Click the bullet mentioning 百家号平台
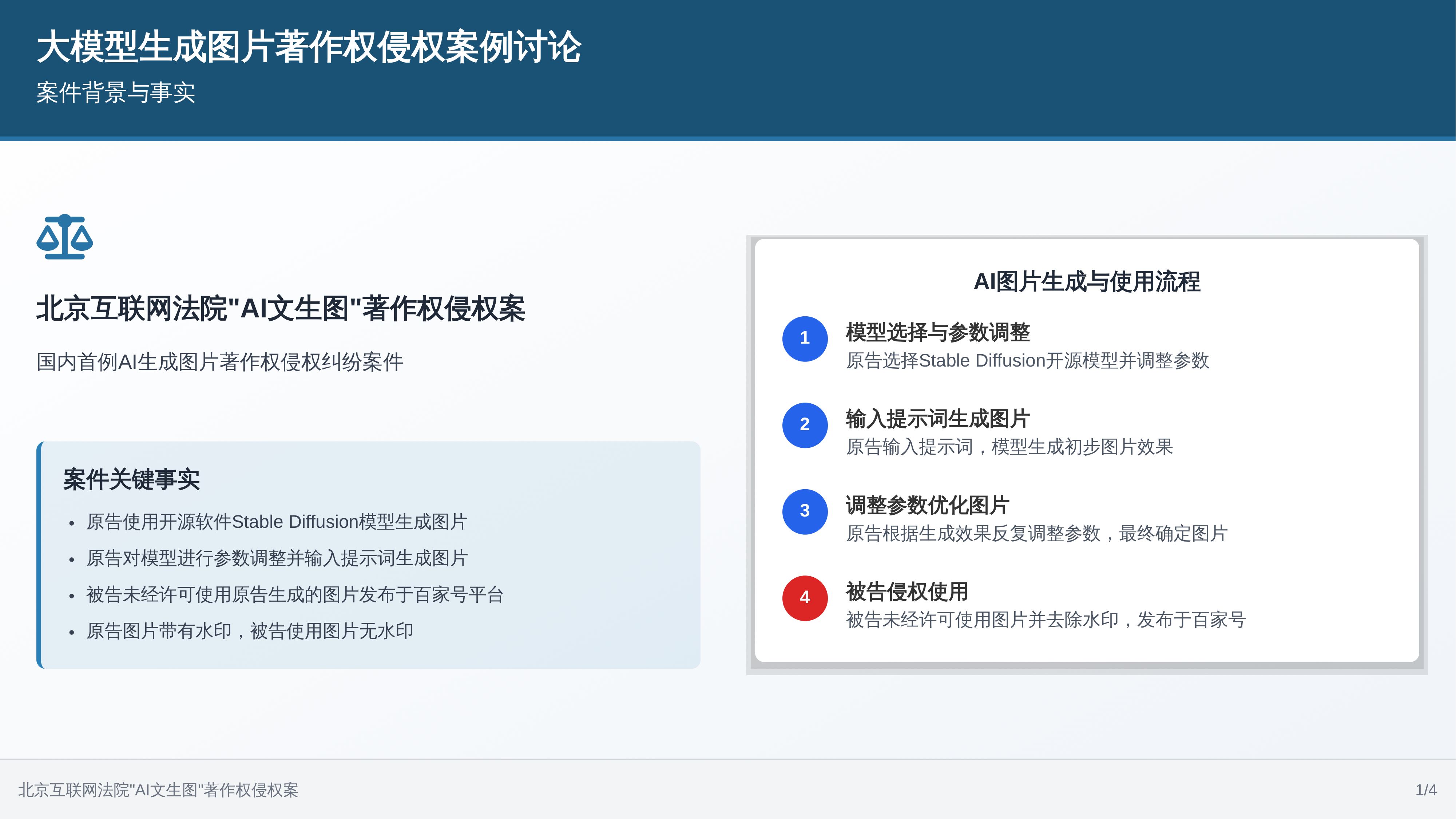1456x819 pixels. (x=294, y=595)
